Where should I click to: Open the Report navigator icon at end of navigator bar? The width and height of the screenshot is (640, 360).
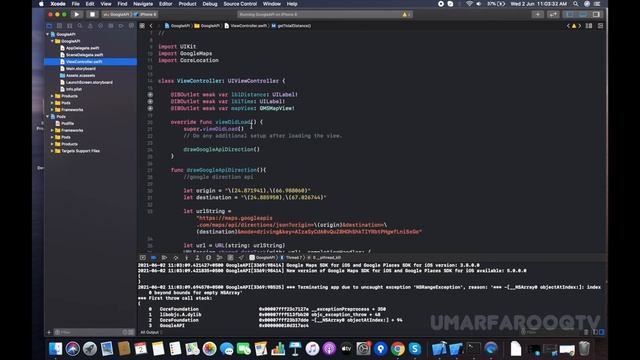tap(131, 26)
